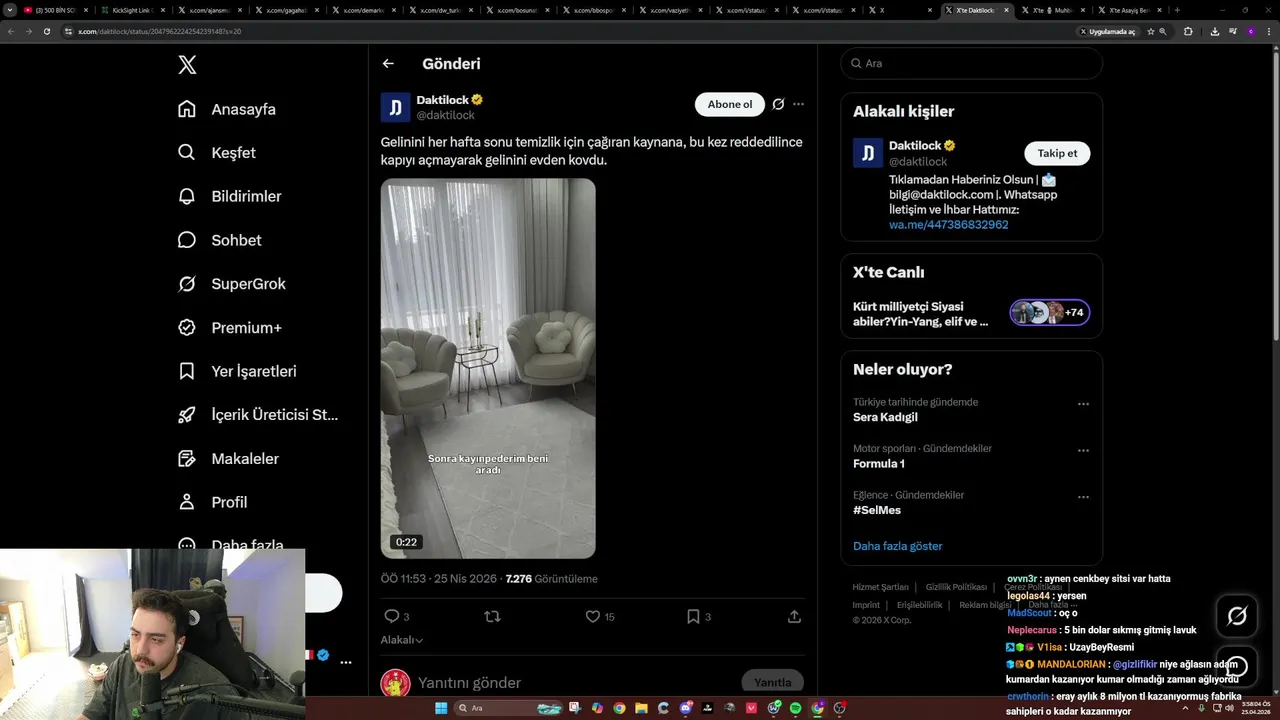Screen dimensions: 1280x720
Task: Play the living room video
Action: pyautogui.click(x=488, y=368)
